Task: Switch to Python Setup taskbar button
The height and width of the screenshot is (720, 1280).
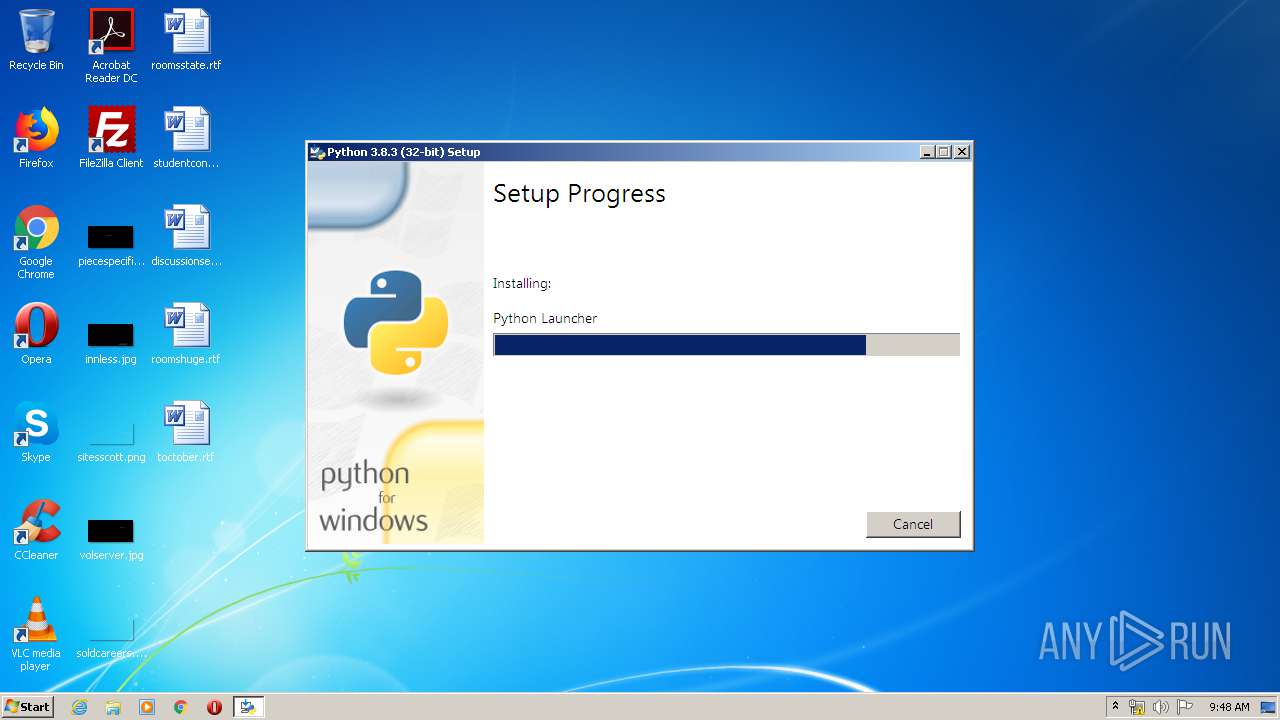Action: pyautogui.click(x=248, y=707)
